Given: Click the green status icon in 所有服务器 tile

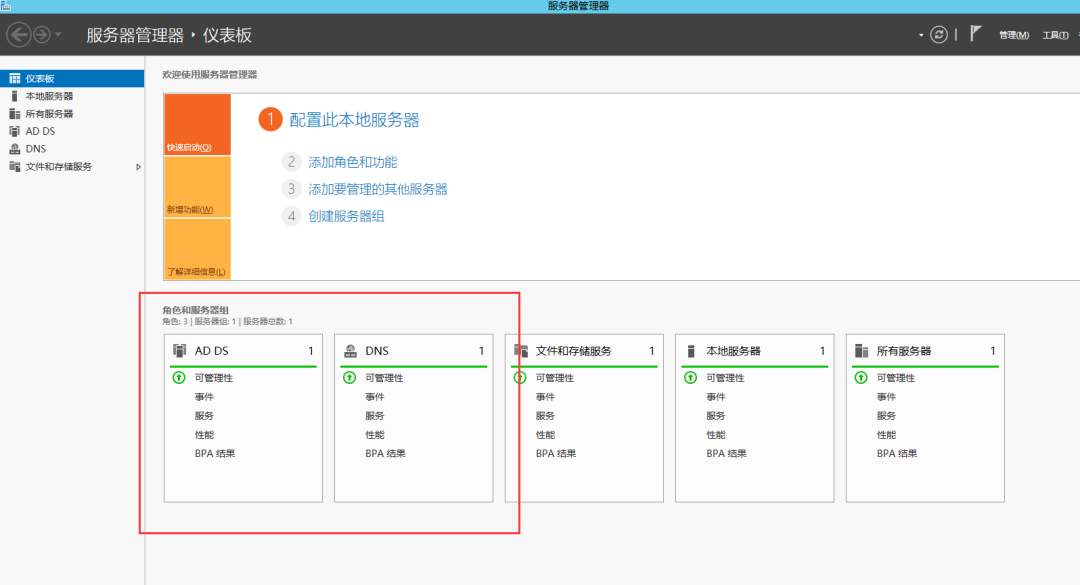Looking at the screenshot, I should tap(861, 378).
